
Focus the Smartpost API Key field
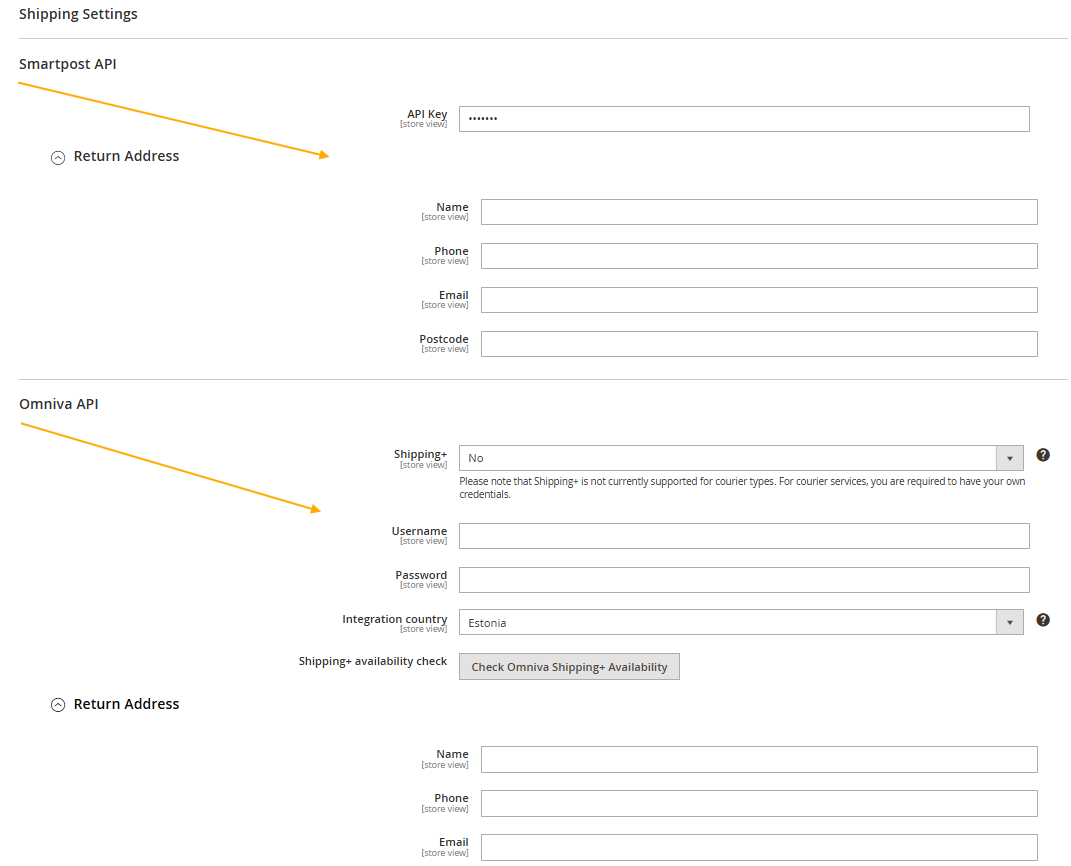[744, 119]
